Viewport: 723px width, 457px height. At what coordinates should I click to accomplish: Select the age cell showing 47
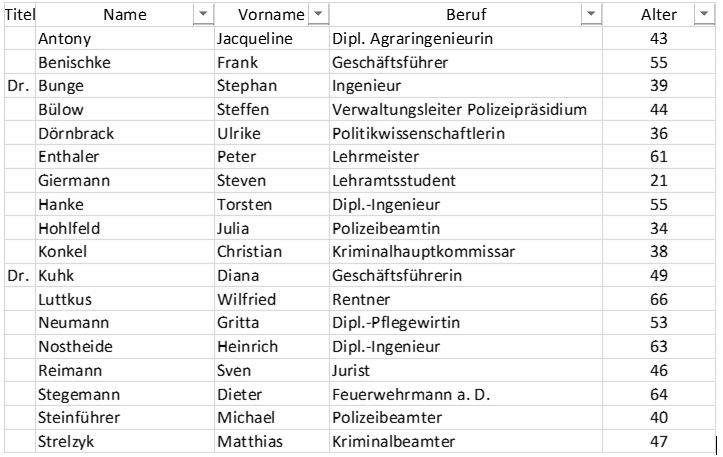pos(659,442)
